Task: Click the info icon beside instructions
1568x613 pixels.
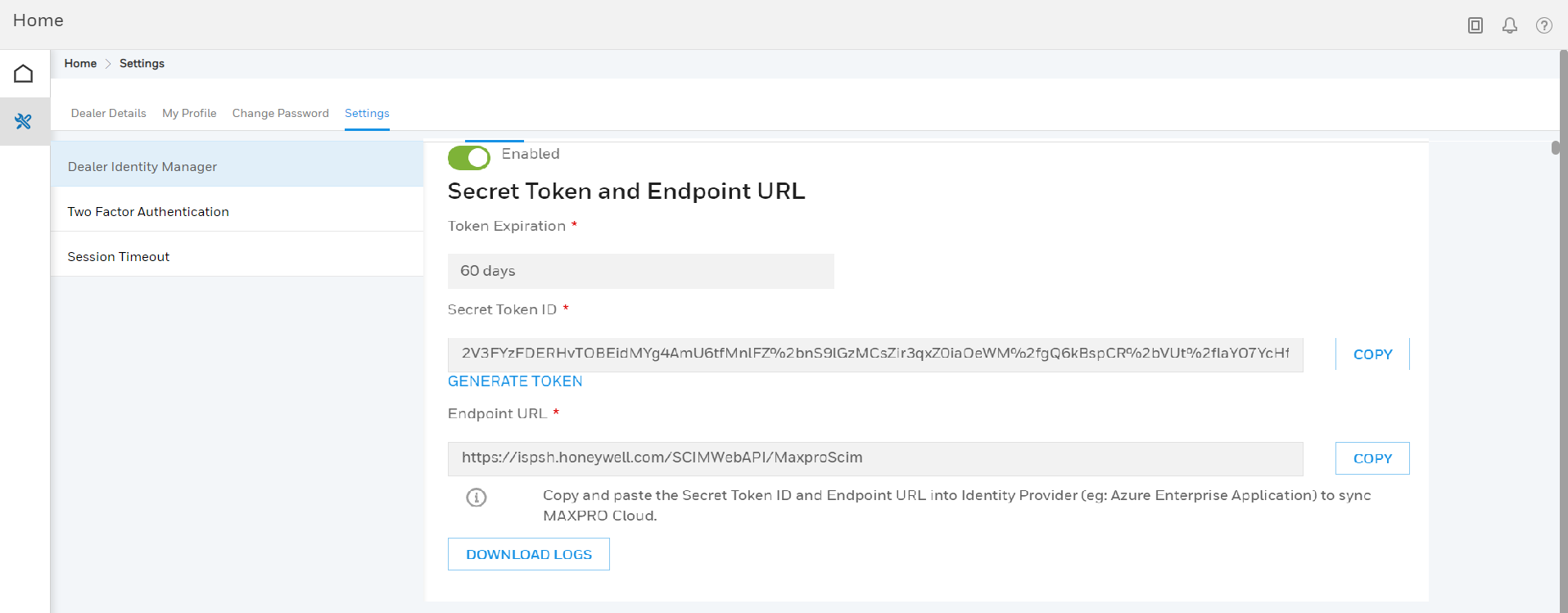Action: [x=477, y=498]
